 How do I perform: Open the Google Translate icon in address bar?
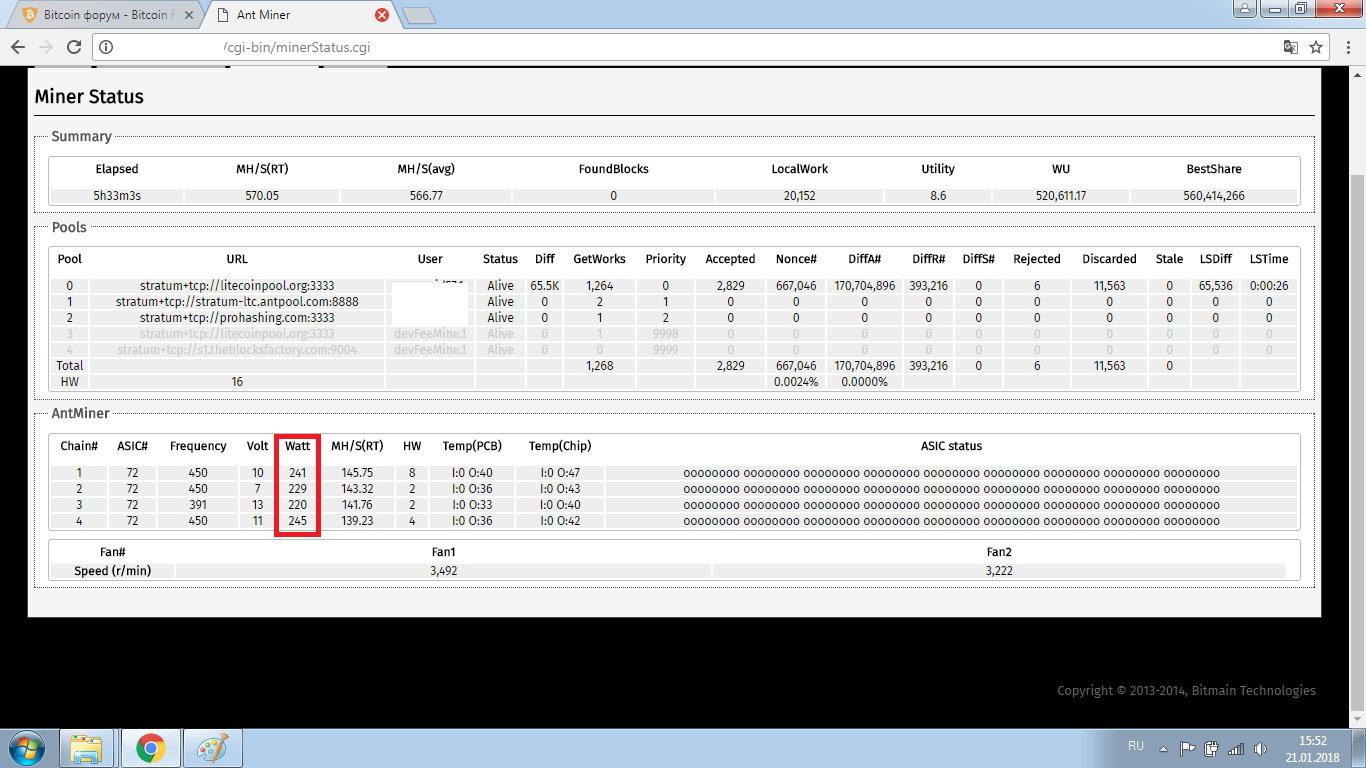click(1291, 47)
